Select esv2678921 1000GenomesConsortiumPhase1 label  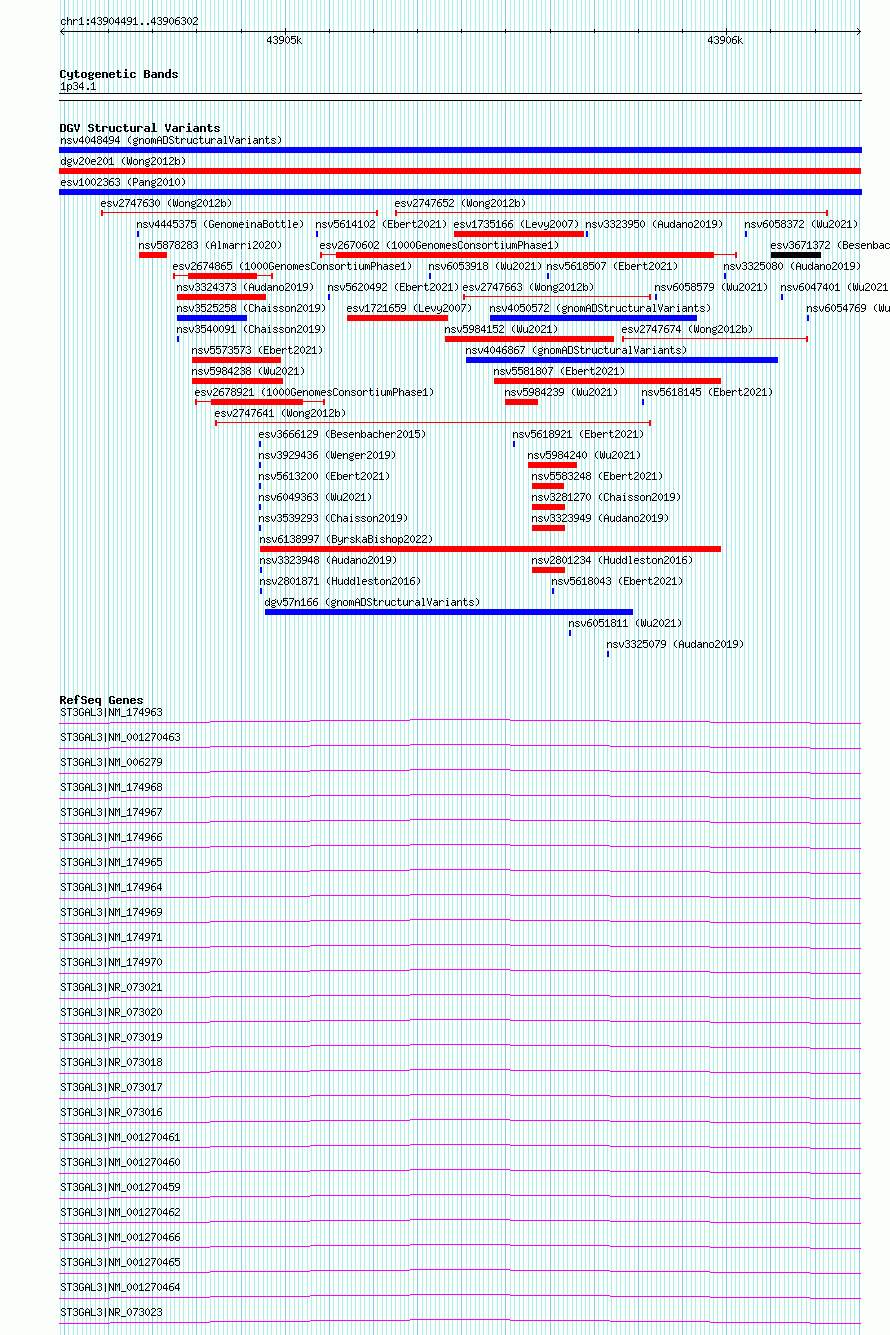point(315,392)
